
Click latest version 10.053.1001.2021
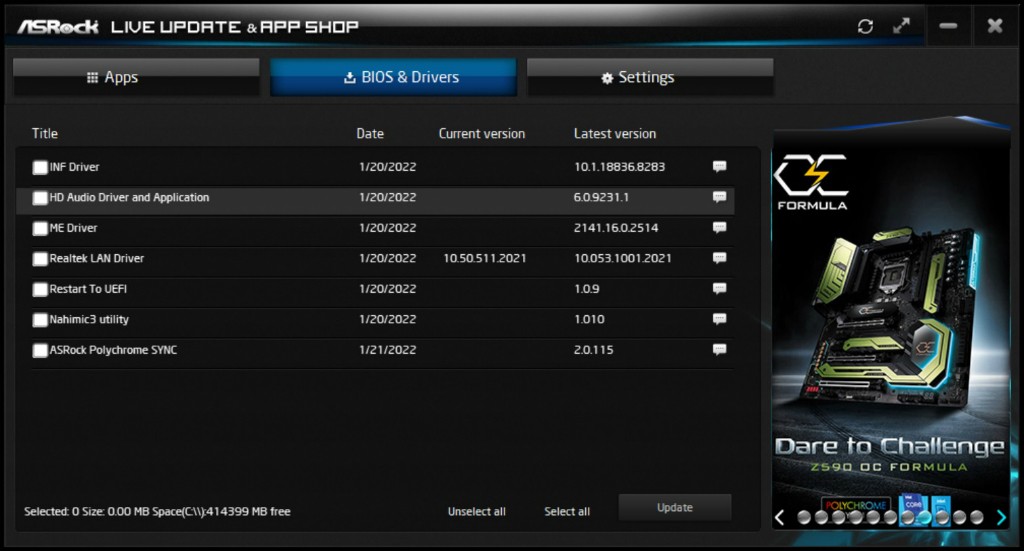point(623,259)
